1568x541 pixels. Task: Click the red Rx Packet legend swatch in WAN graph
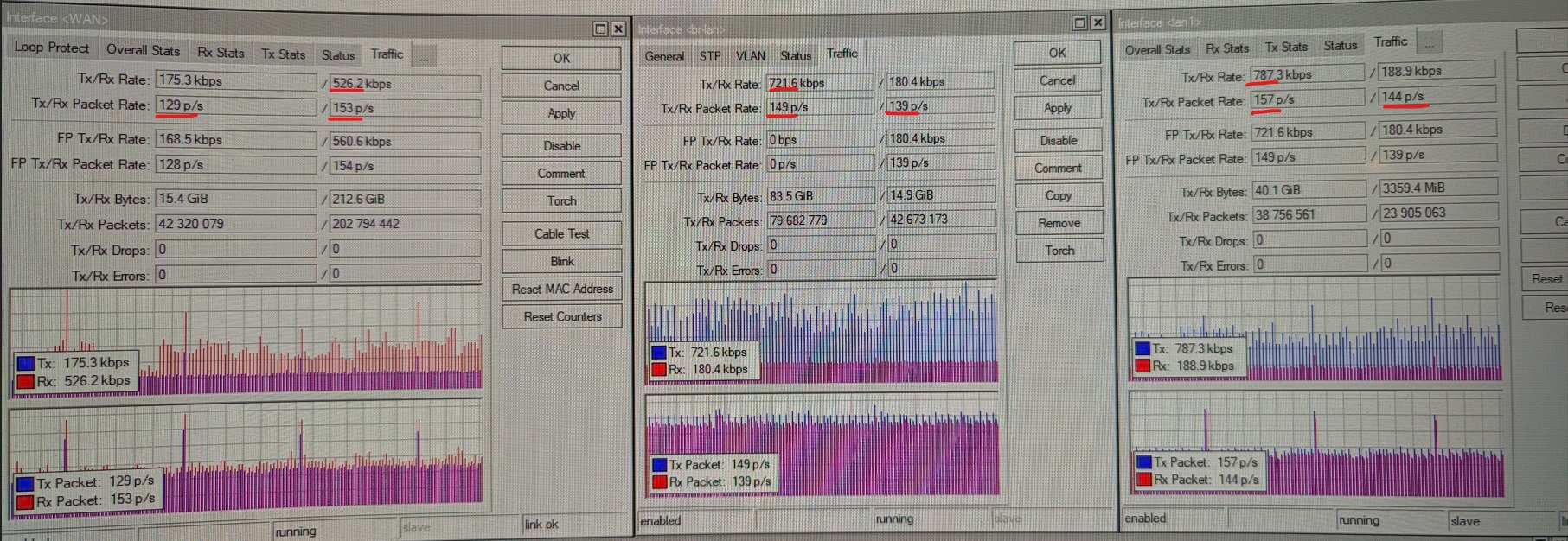[x=25, y=501]
